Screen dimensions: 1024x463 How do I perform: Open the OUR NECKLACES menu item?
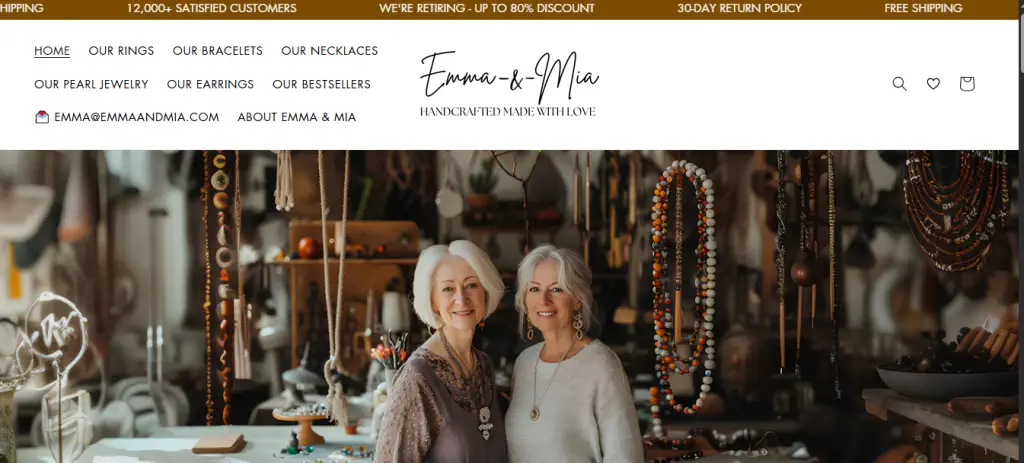coord(330,50)
